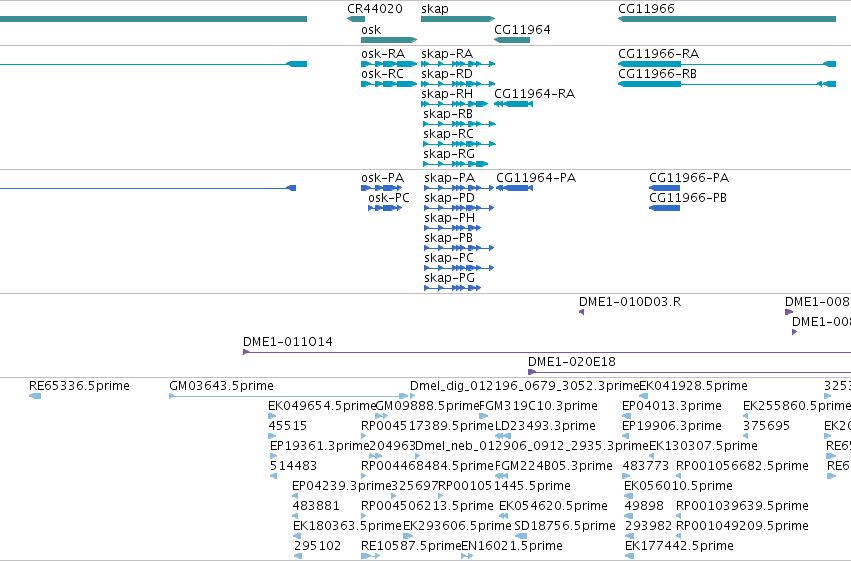The width and height of the screenshot is (851, 561).
Task: Select the 514483 feature
Action: click(x=274, y=476)
